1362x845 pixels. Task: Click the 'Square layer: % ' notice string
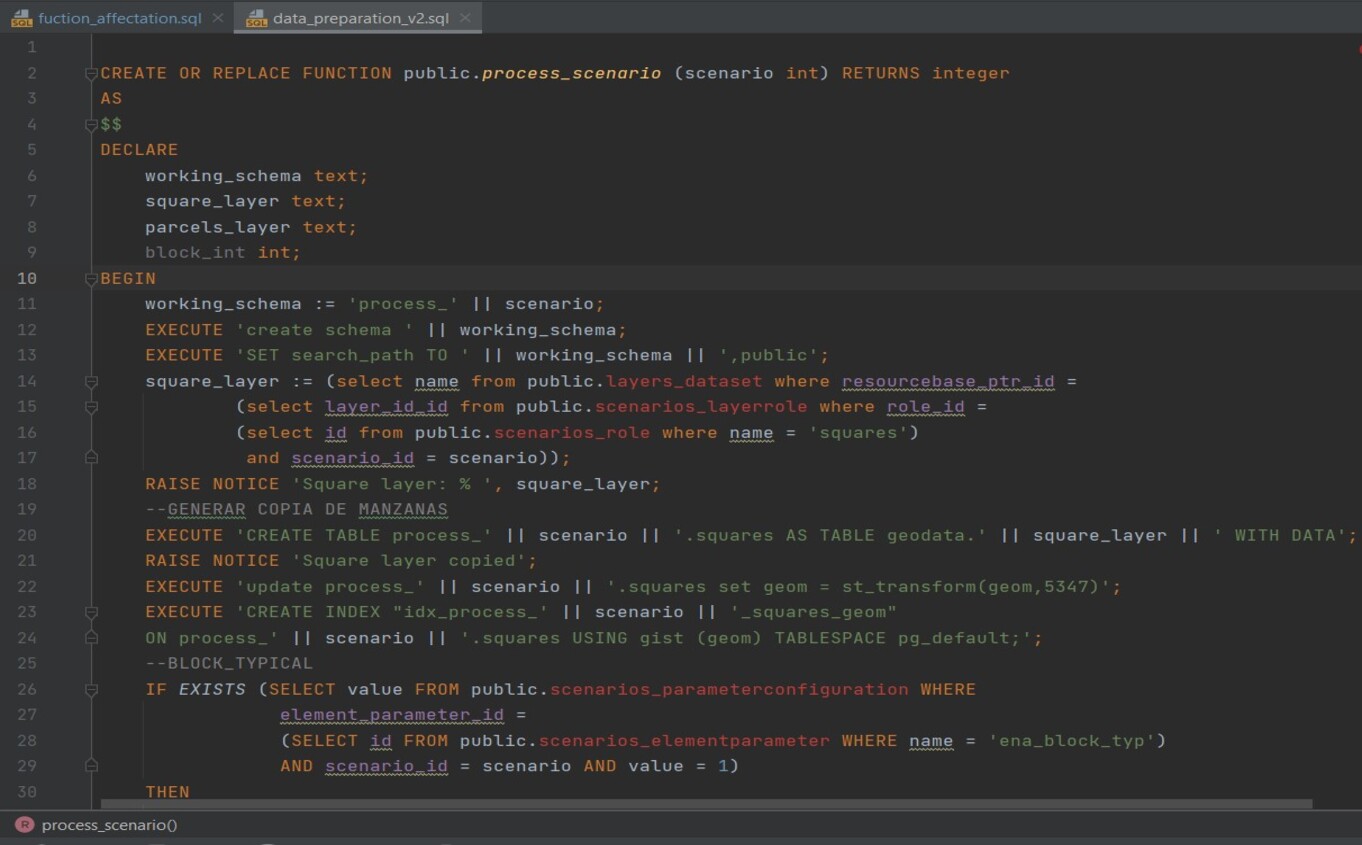[x=397, y=484]
